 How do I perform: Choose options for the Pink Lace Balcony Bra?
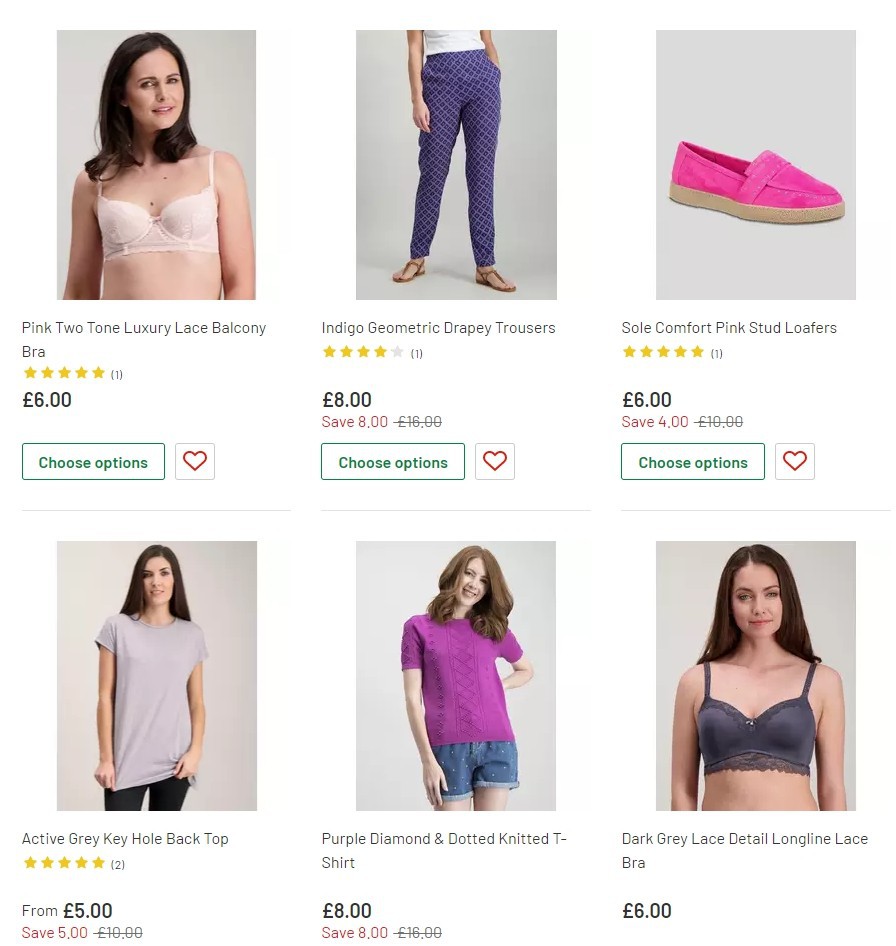[x=93, y=461]
